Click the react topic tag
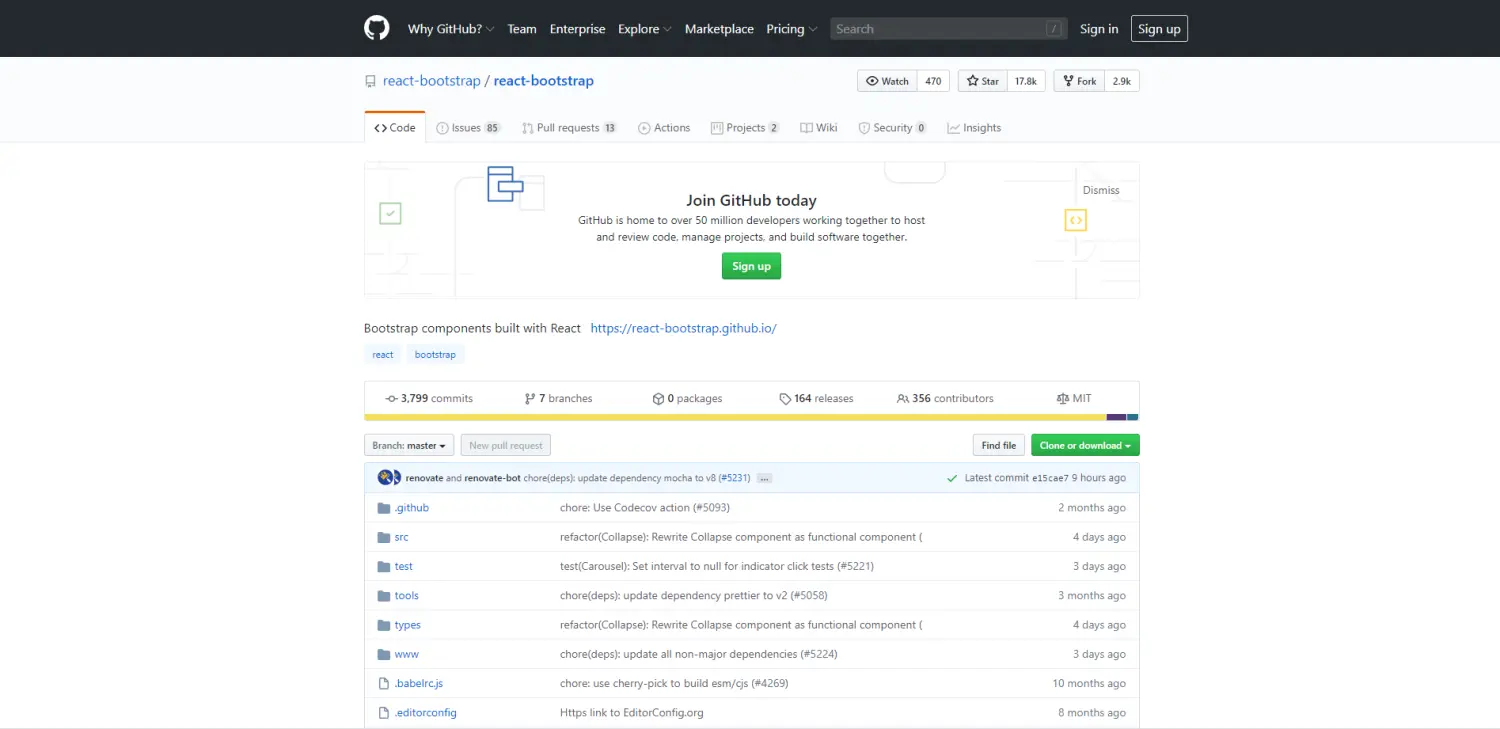This screenshot has width=1500, height=729. pos(383,355)
